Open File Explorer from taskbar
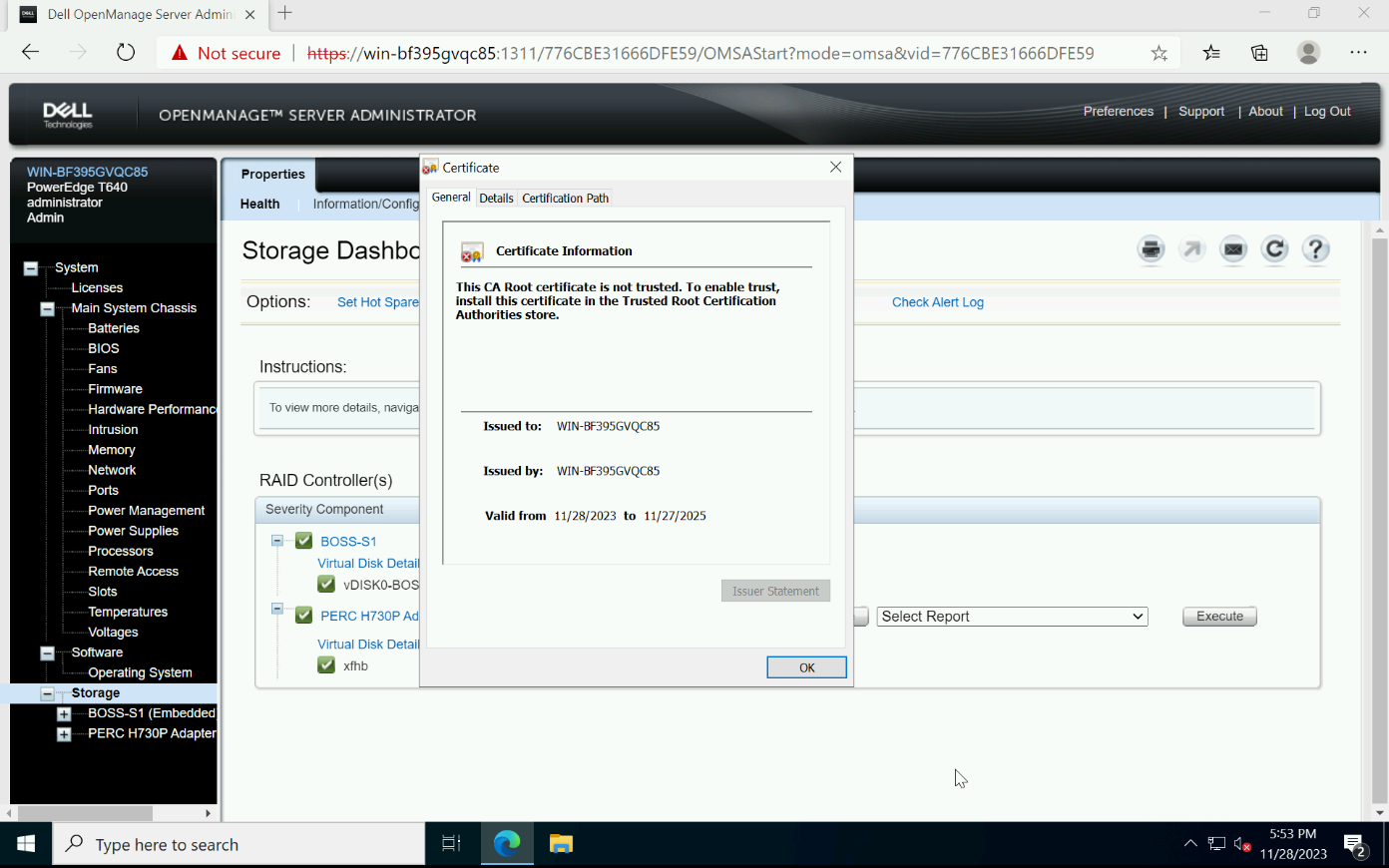1389x868 pixels. 561,844
